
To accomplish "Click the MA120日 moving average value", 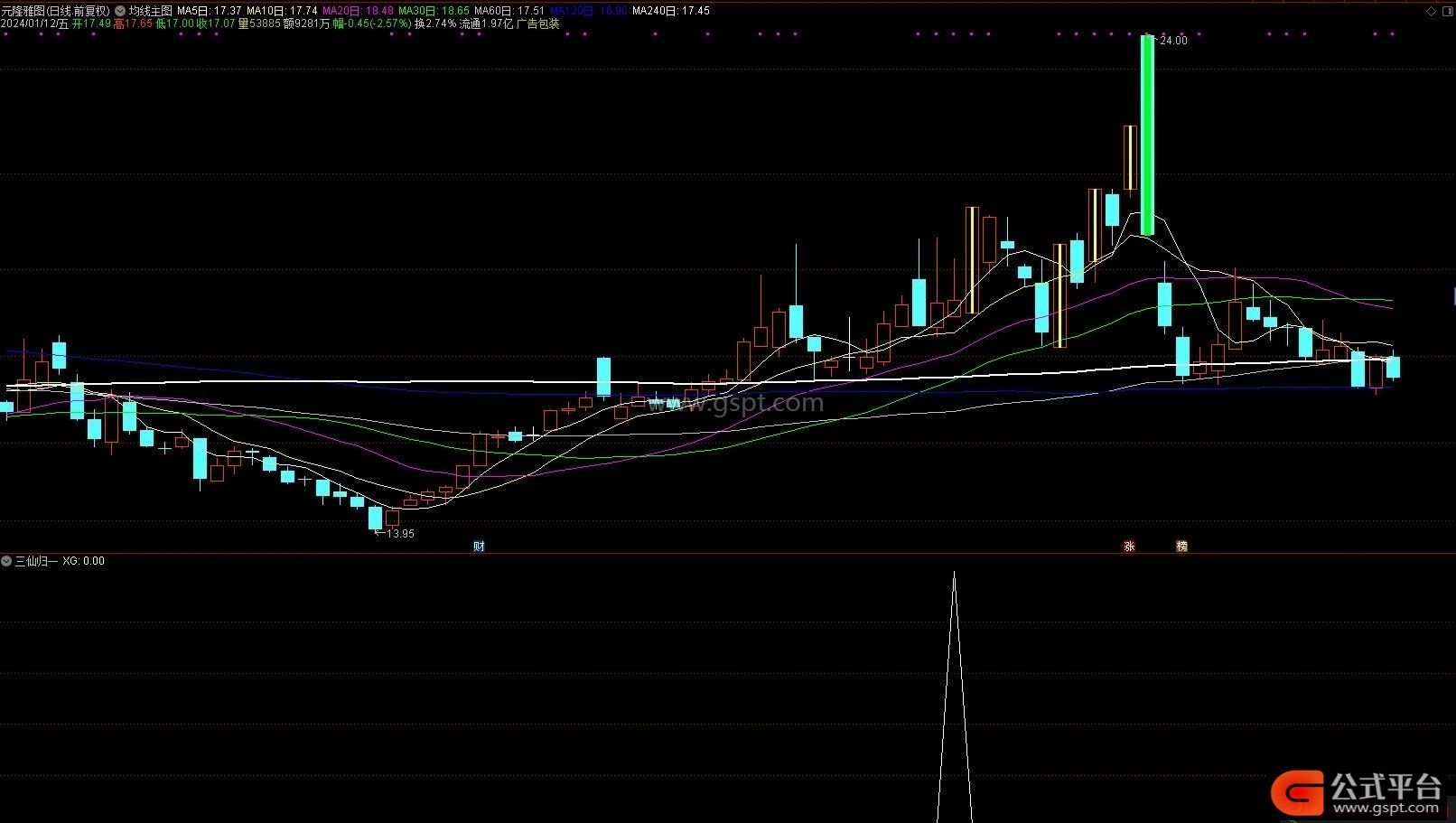I will point(588,11).
